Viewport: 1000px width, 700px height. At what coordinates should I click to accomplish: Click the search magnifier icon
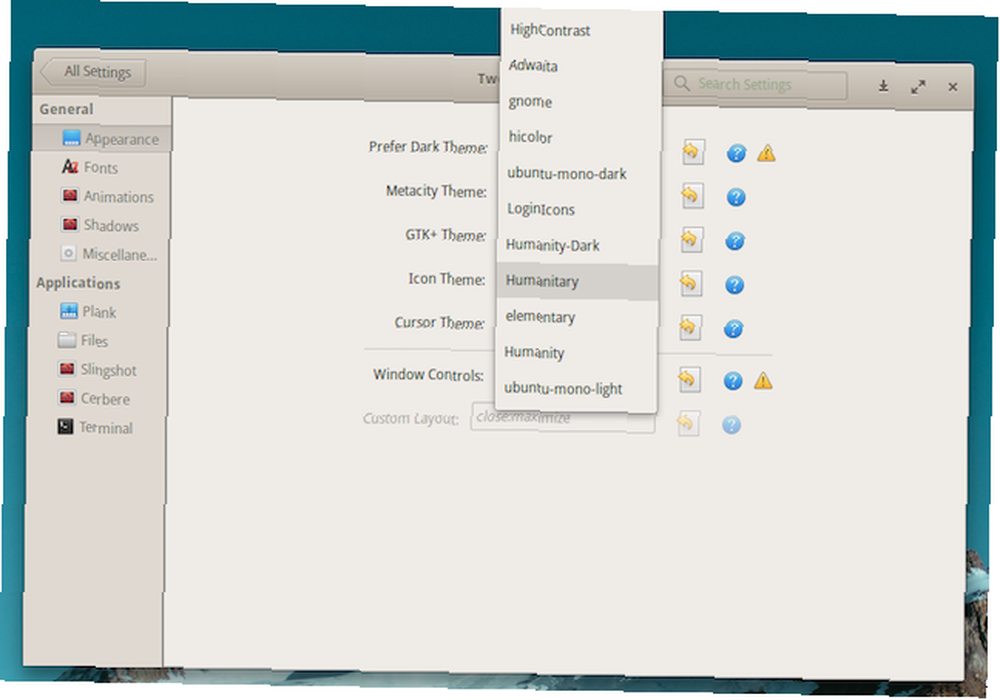682,84
